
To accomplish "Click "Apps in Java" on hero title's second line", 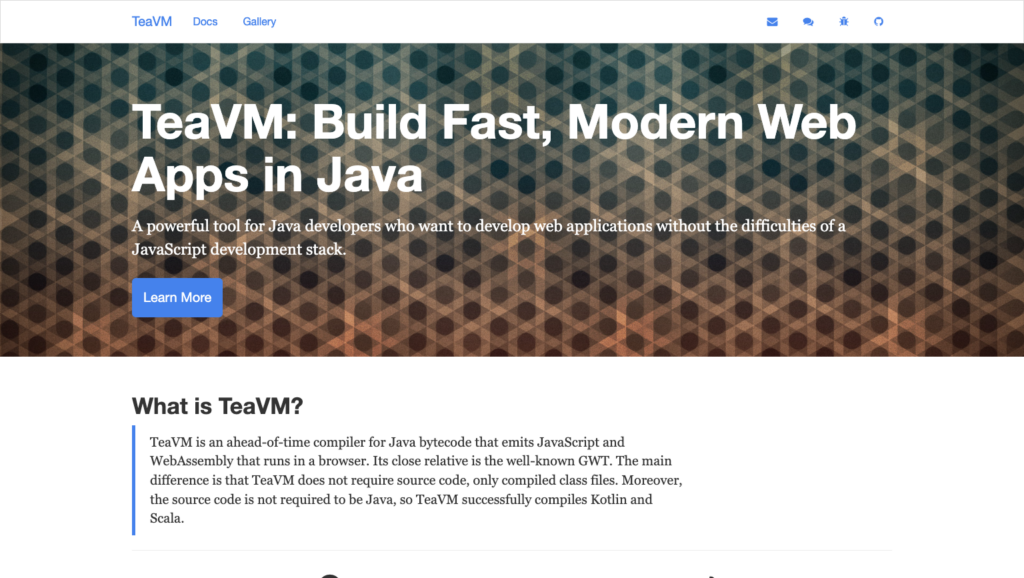I will (277, 175).
